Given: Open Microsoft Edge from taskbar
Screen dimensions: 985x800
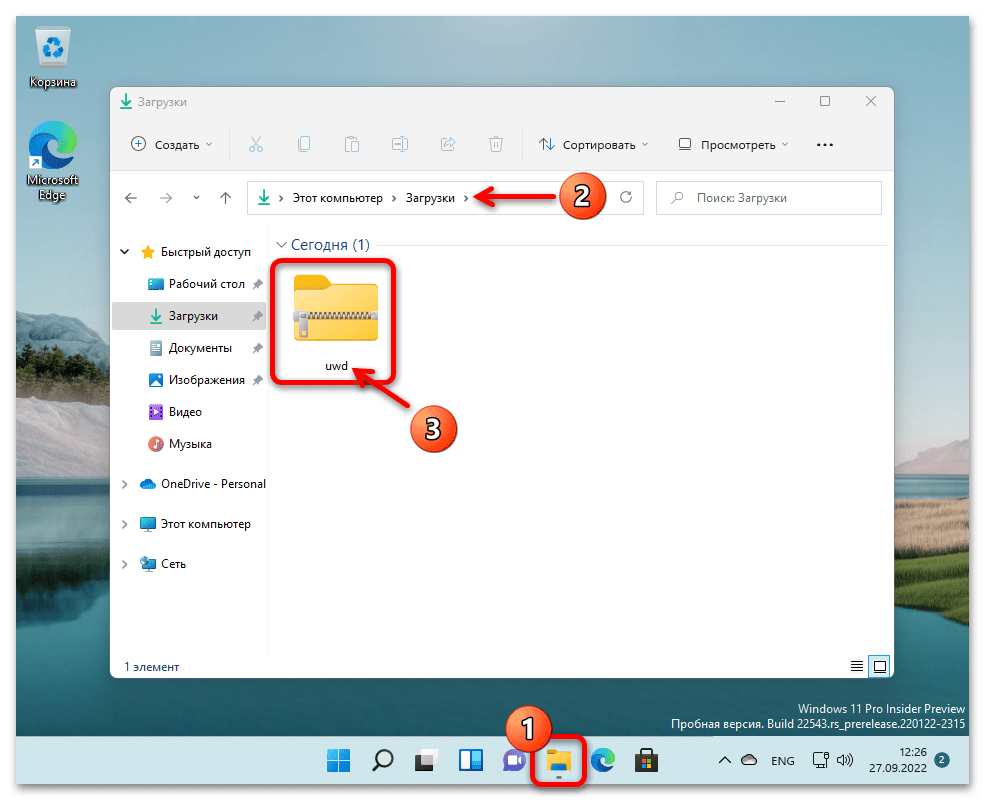Looking at the screenshot, I should (602, 761).
